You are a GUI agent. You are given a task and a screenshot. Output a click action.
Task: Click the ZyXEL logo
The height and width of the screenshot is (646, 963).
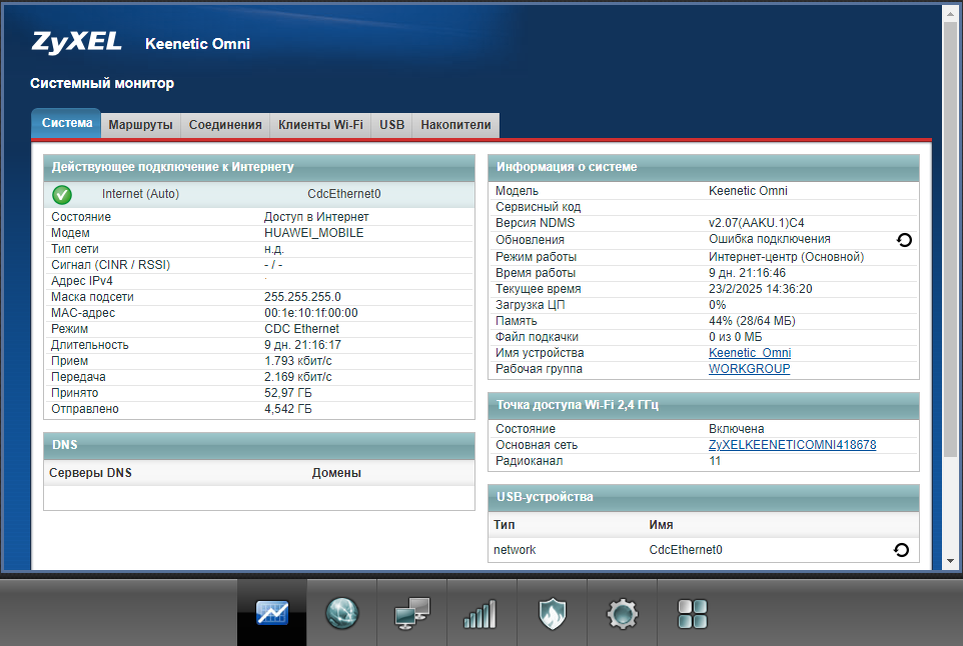point(77,42)
